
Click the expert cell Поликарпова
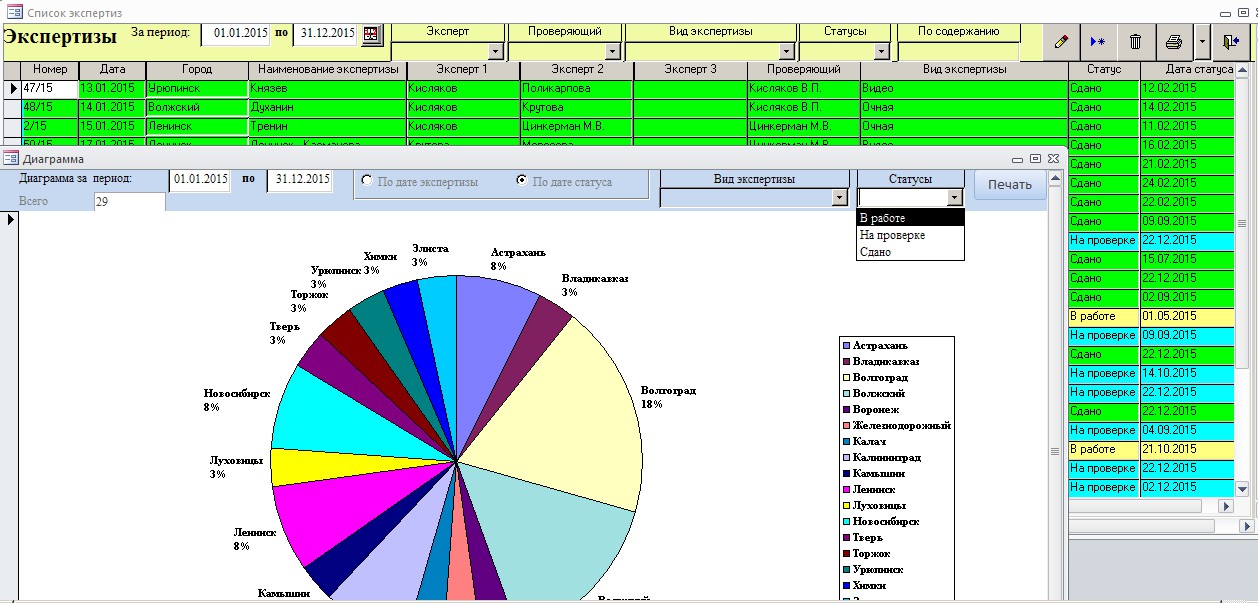coord(576,88)
